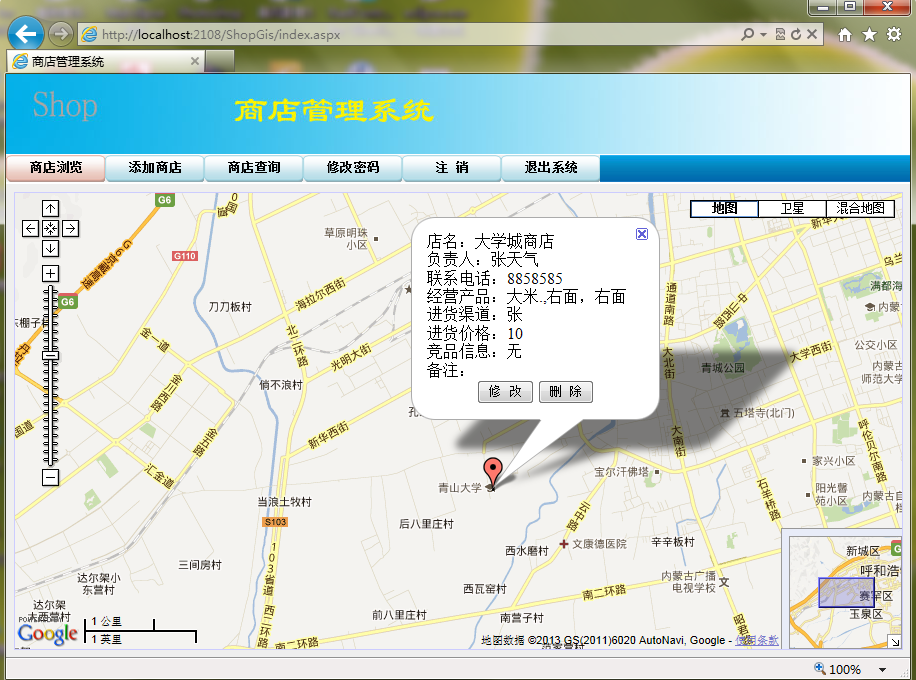Screen dimensions: 916x680
Task: Open the favorites star
Action: [869, 35]
